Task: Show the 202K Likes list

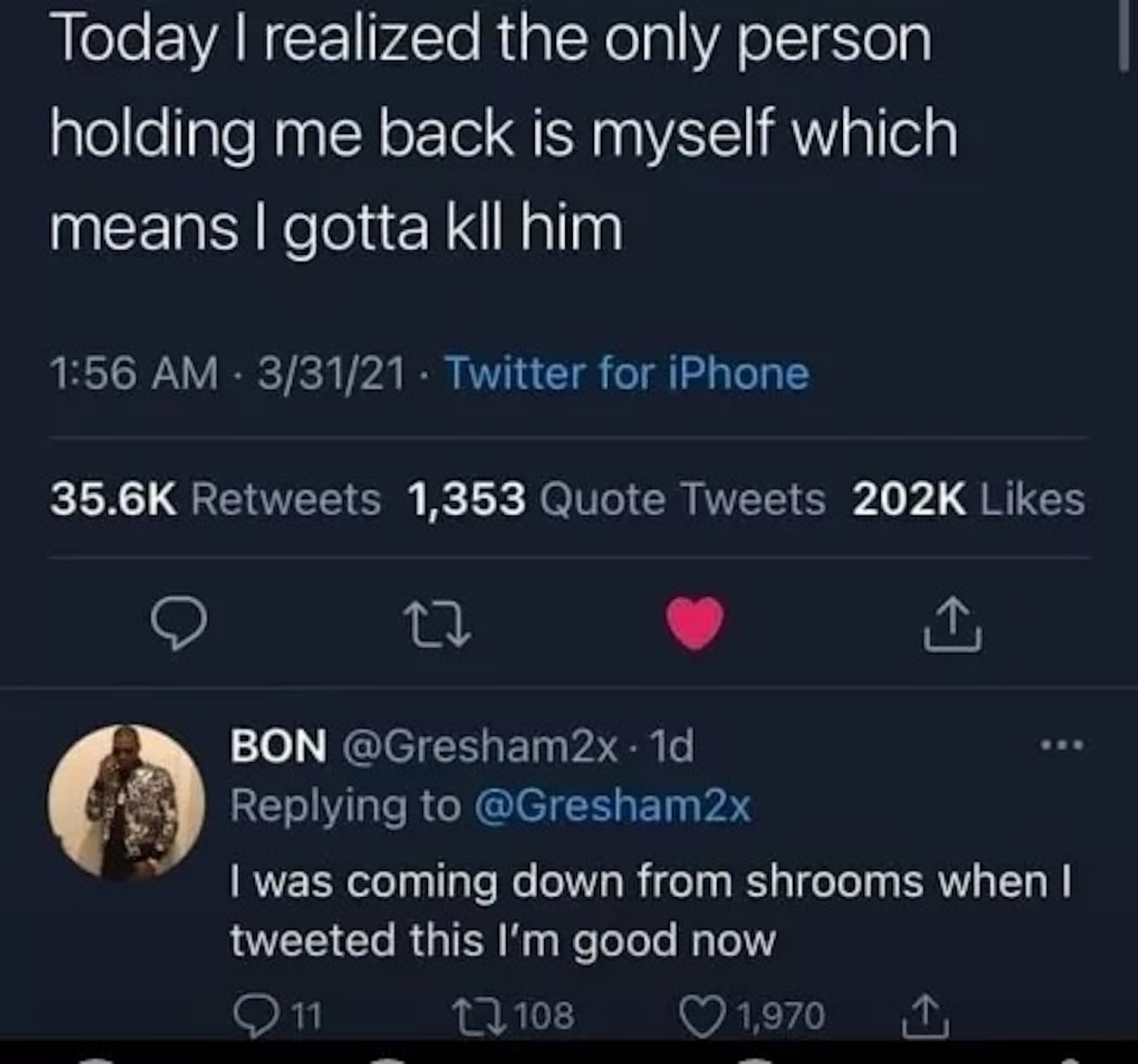Action: pyautogui.click(x=968, y=500)
